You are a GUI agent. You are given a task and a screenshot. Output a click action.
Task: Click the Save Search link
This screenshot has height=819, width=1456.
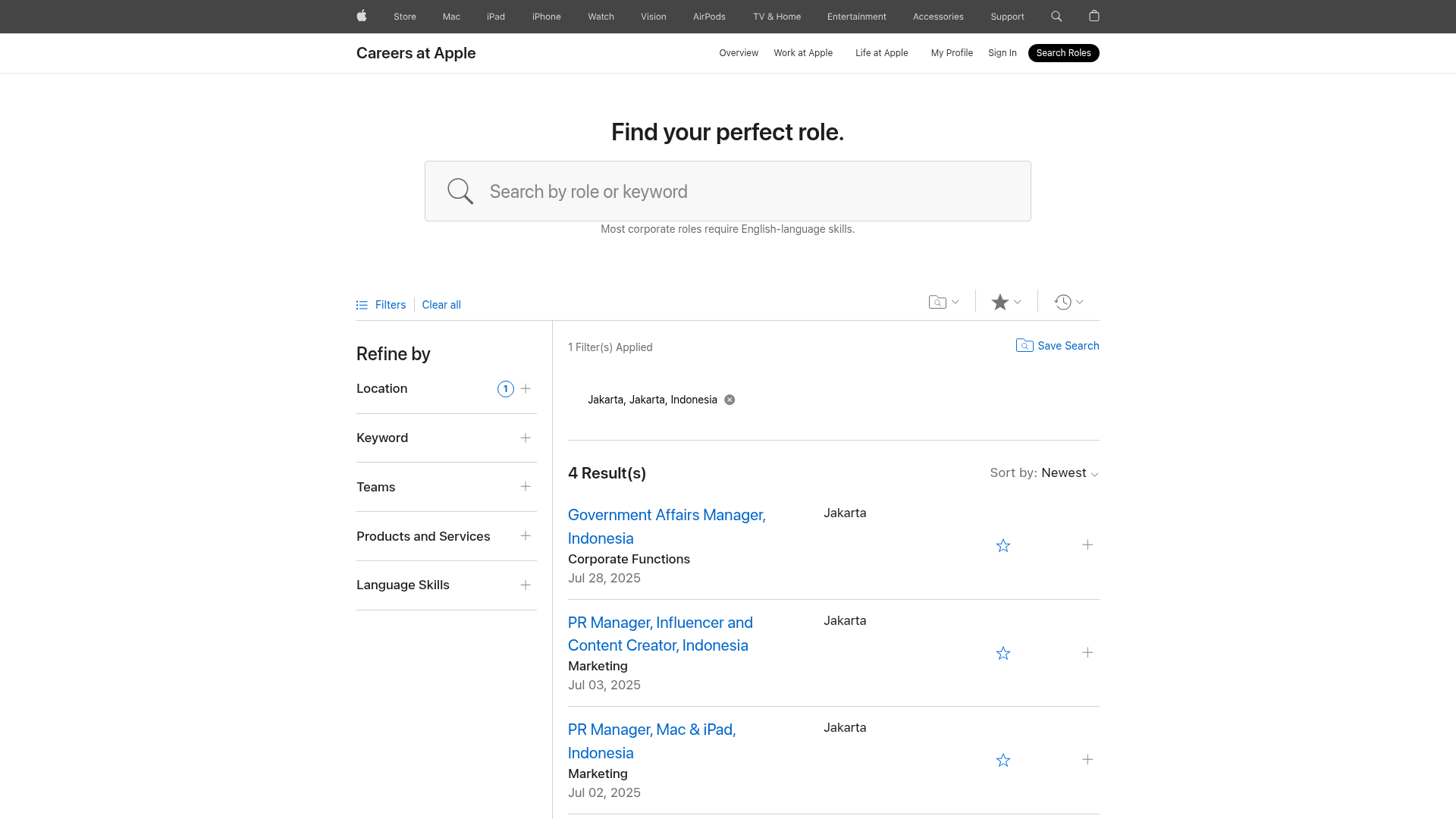coord(1068,346)
